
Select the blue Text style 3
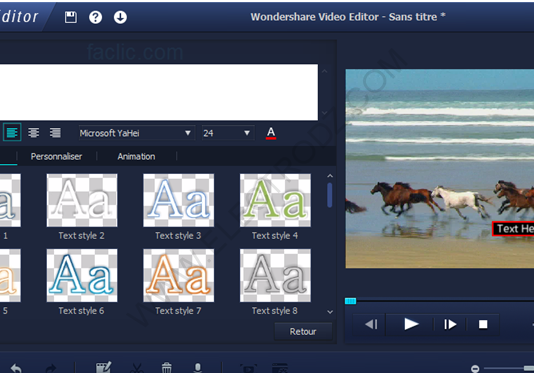(179, 200)
